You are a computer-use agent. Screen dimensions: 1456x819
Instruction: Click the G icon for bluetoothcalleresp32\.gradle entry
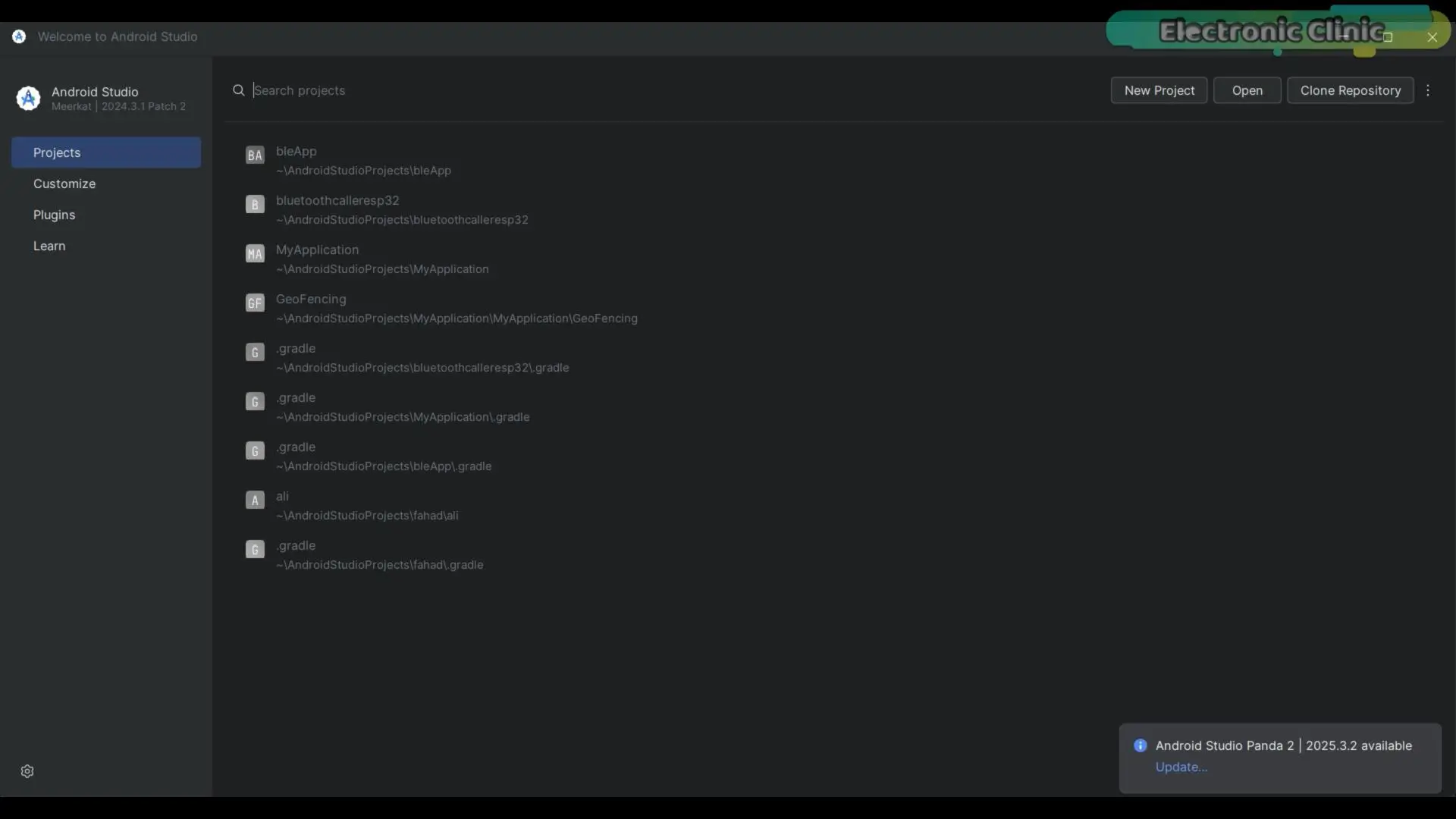coord(255,353)
